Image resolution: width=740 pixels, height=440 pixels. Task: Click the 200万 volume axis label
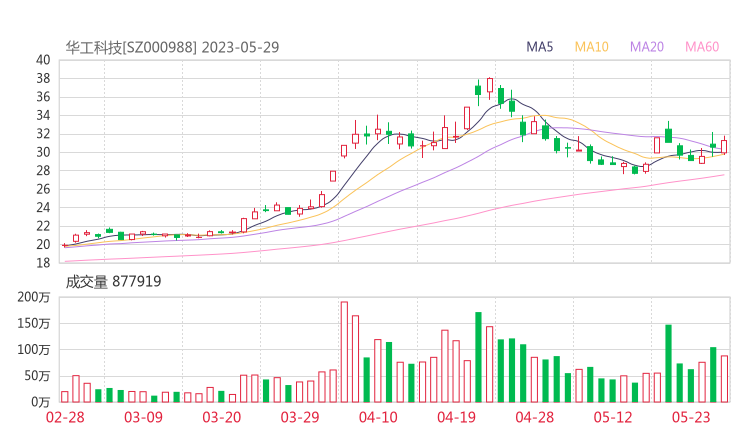tap(34, 297)
